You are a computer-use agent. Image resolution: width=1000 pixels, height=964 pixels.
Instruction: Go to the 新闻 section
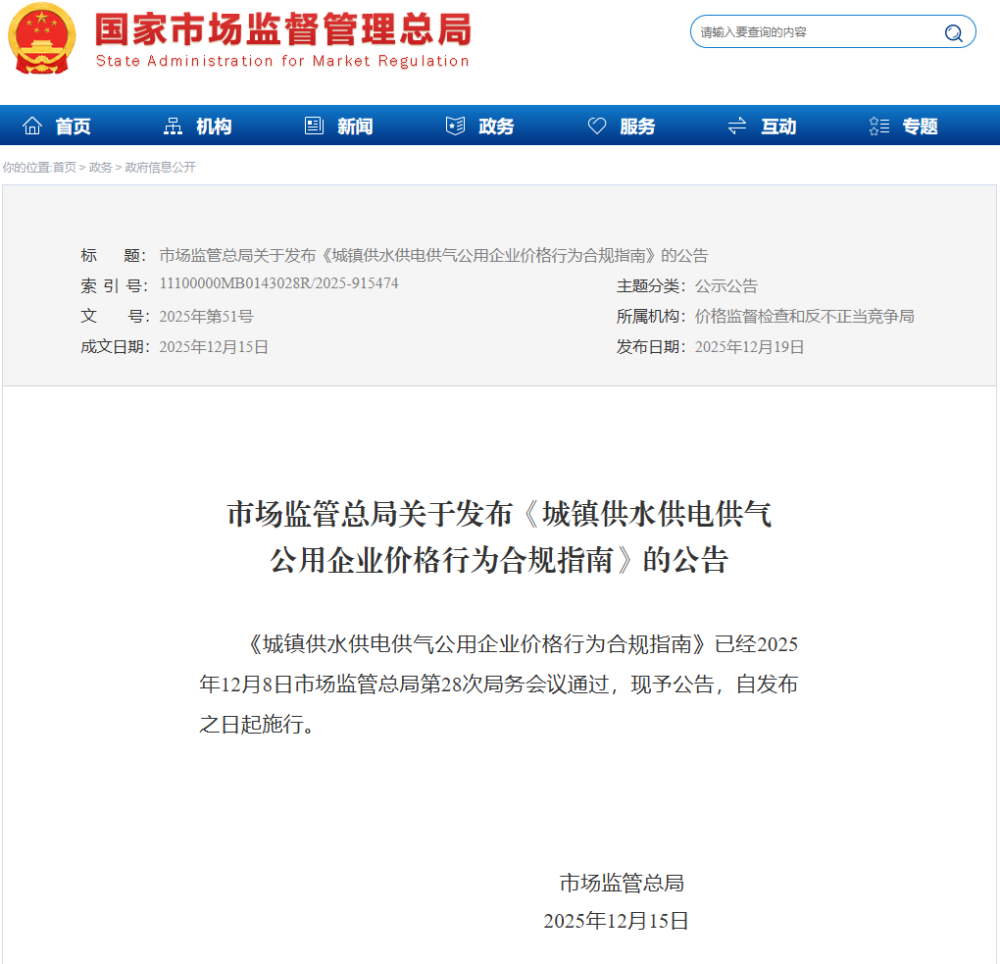tap(355, 126)
